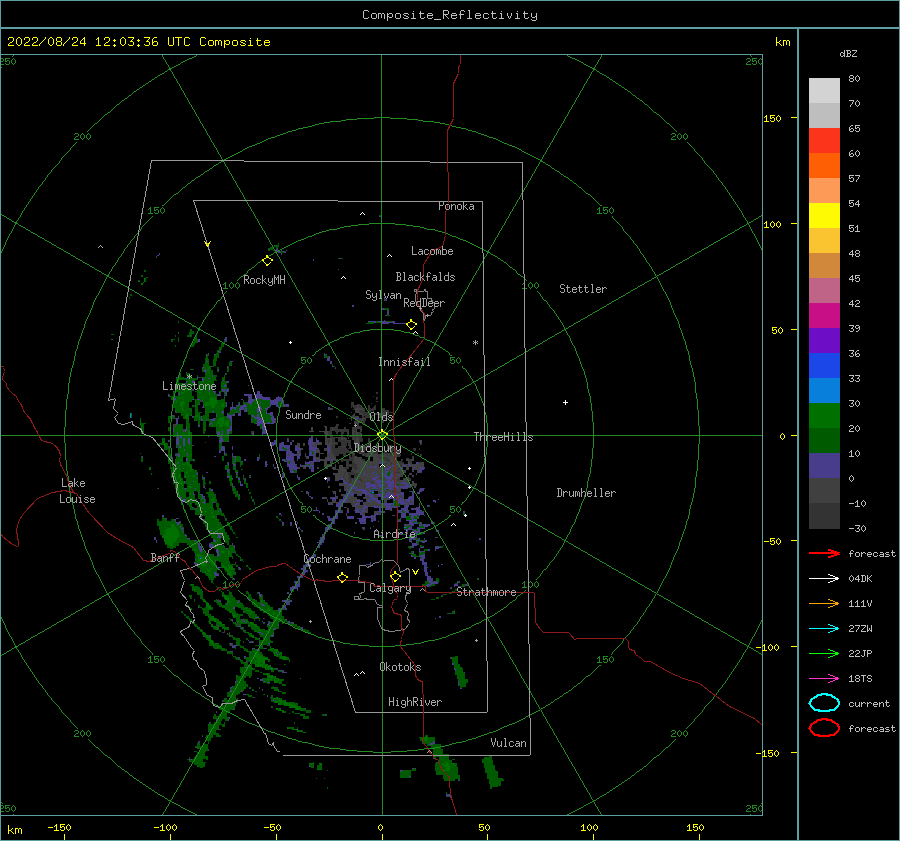900x841 pixels.
Task: Click the Banff label
Action: coord(165,557)
